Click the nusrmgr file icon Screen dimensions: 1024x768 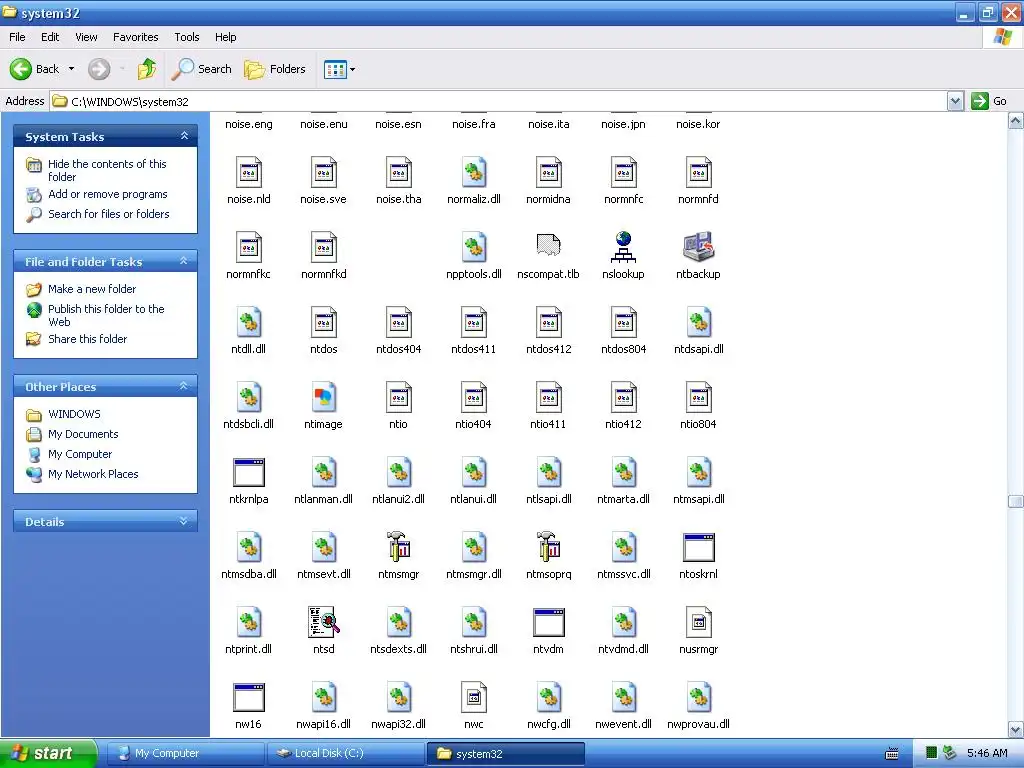pyautogui.click(x=698, y=622)
